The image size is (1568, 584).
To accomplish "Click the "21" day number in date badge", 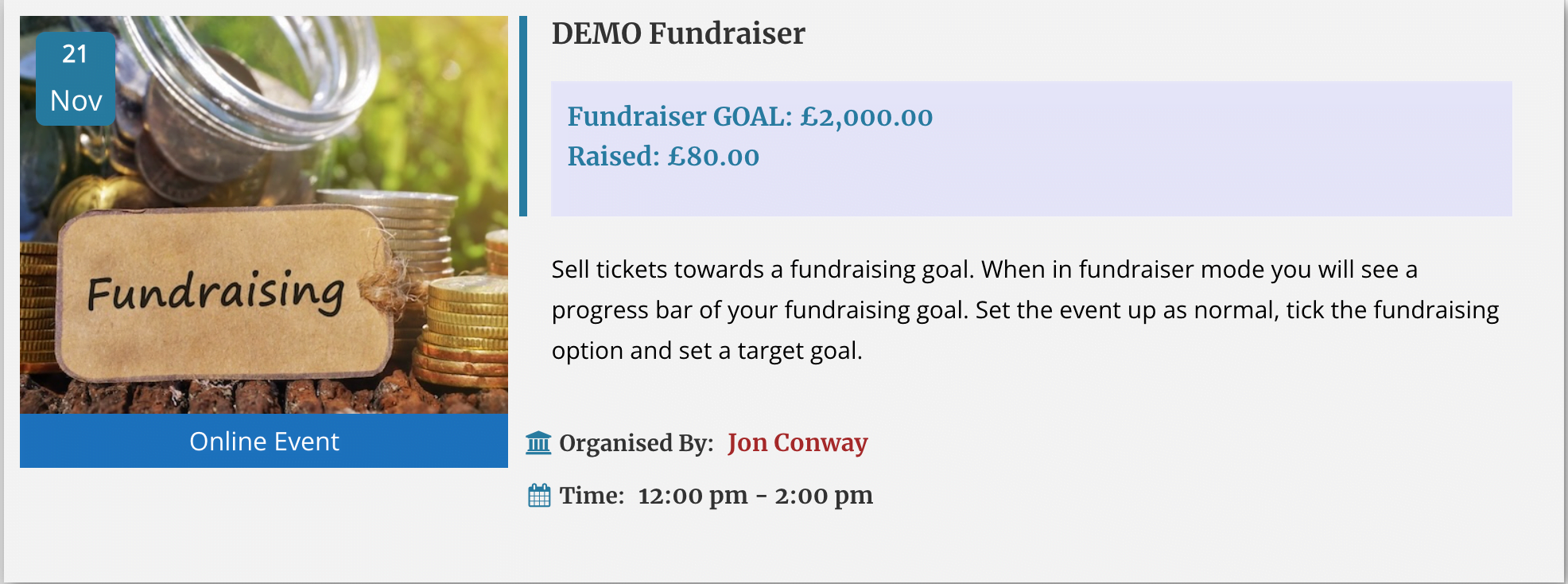I will point(75,54).
